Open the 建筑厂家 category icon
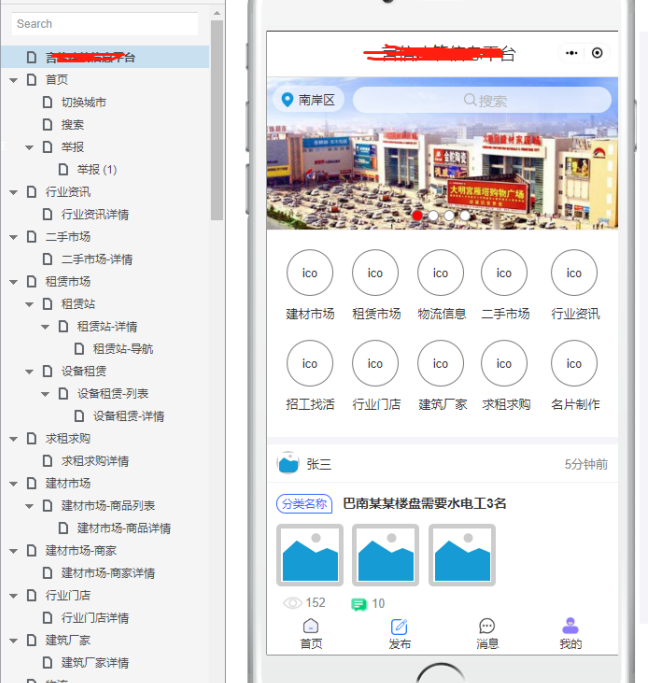Viewport: 648px width, 683px height. 440,363
